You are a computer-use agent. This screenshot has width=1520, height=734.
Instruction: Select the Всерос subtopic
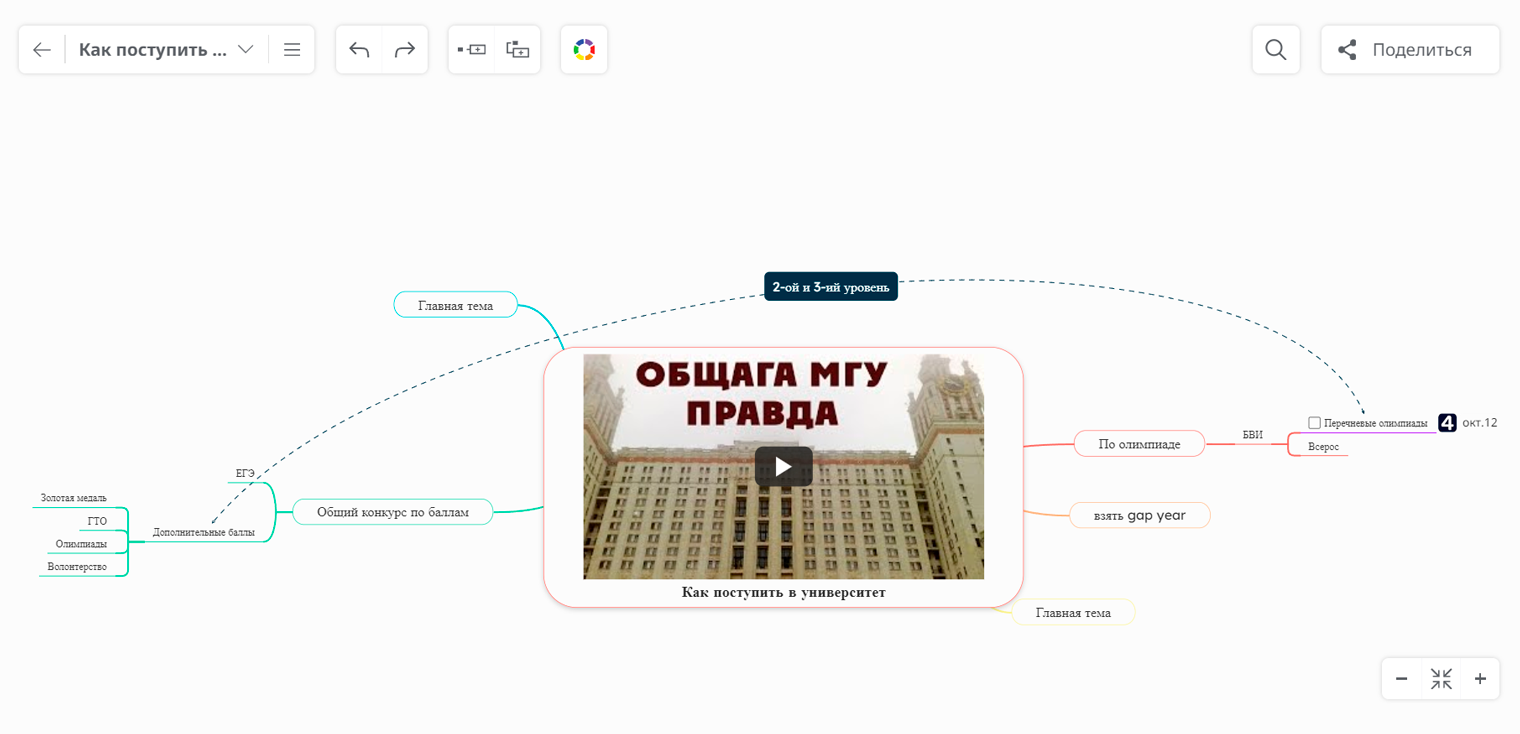[x=1323, y=447]
